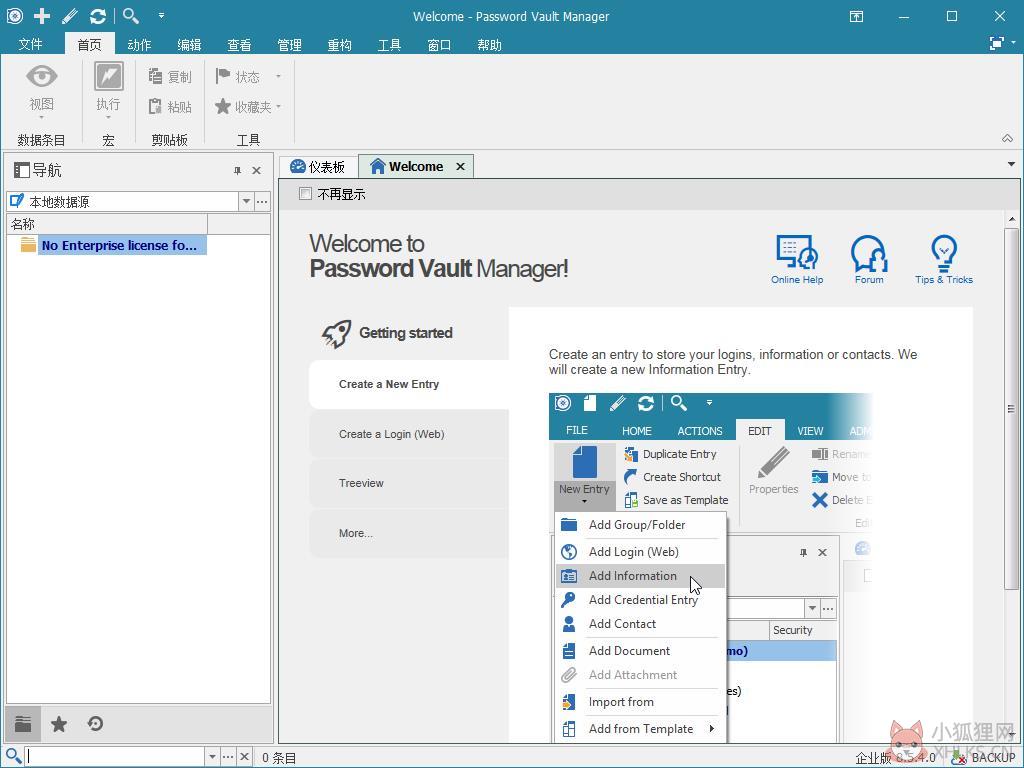Click the Getting started rocket icon

pos(336,334)
